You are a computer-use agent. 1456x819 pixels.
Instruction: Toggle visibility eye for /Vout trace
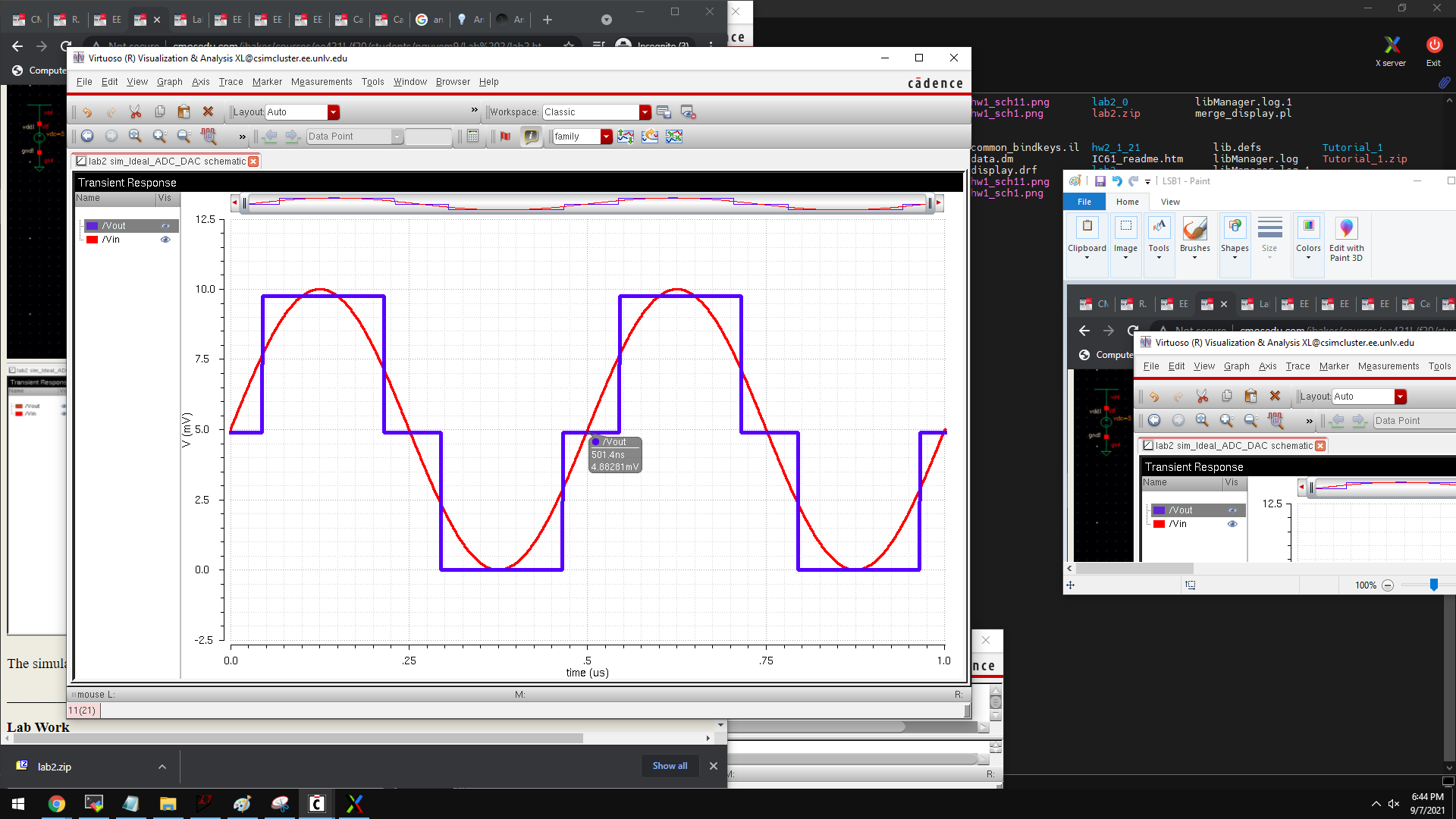(x=165, y=226)
